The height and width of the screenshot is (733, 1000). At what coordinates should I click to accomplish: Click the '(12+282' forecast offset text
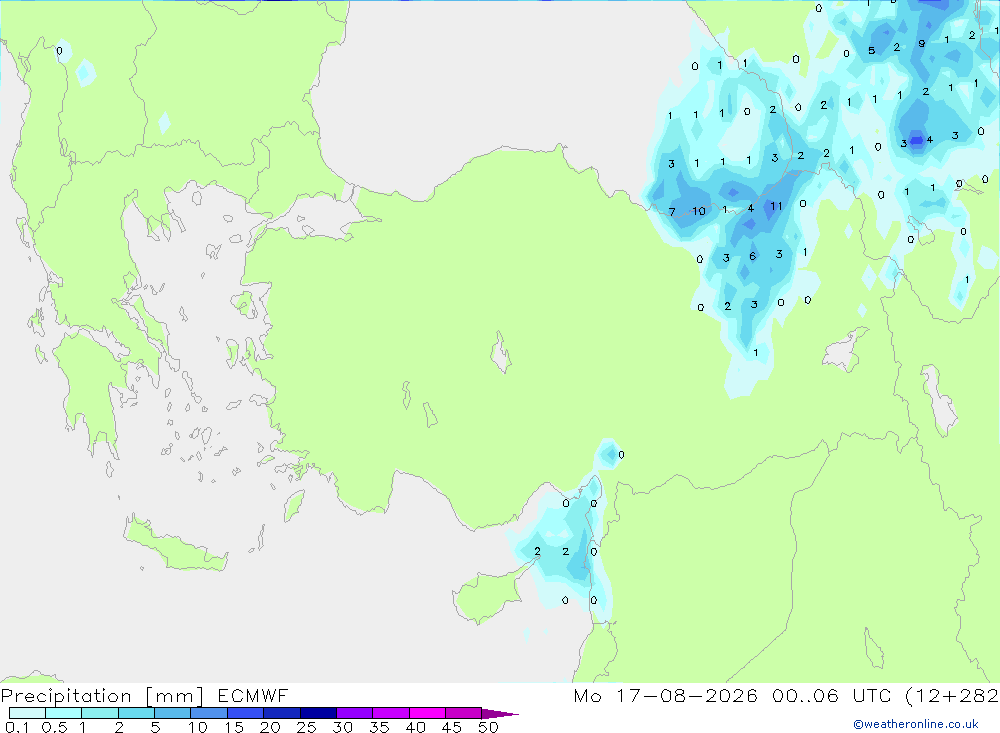pyautogui.click(x=952, y=695)
